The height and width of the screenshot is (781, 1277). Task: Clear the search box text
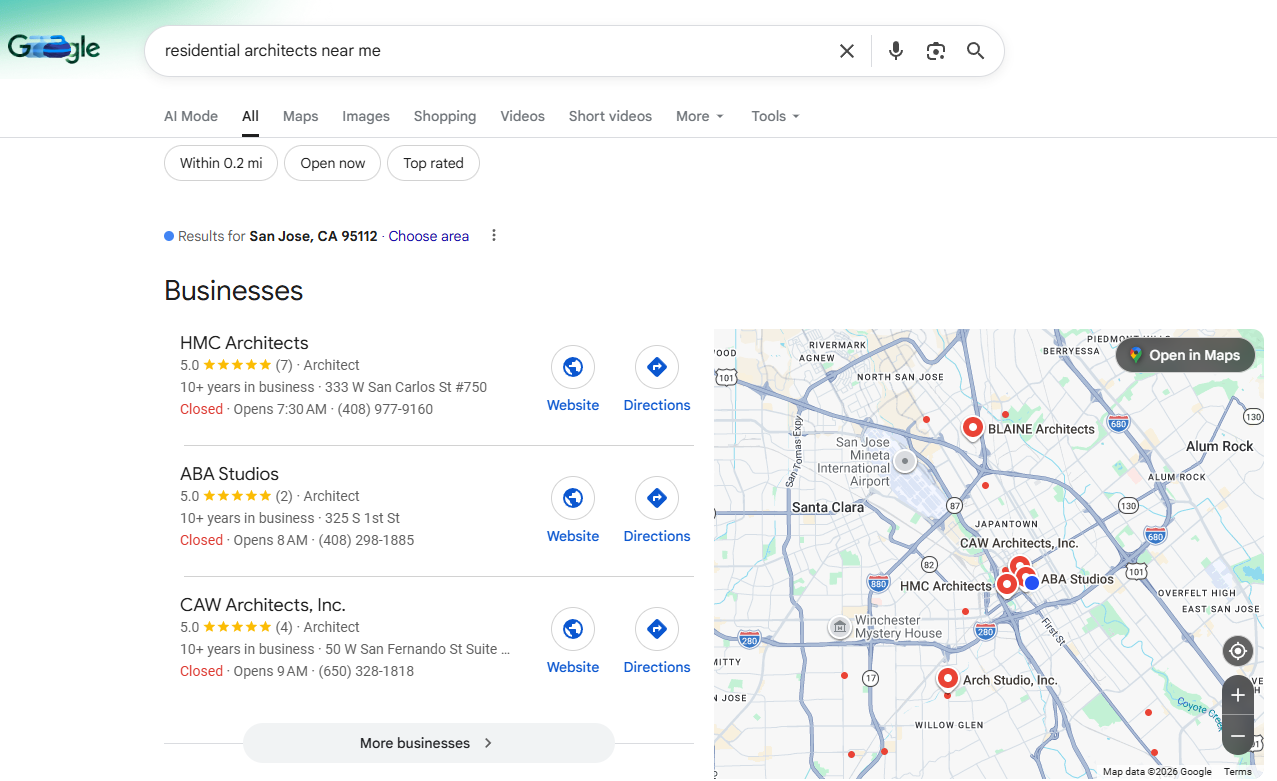[x=846, y=51]
